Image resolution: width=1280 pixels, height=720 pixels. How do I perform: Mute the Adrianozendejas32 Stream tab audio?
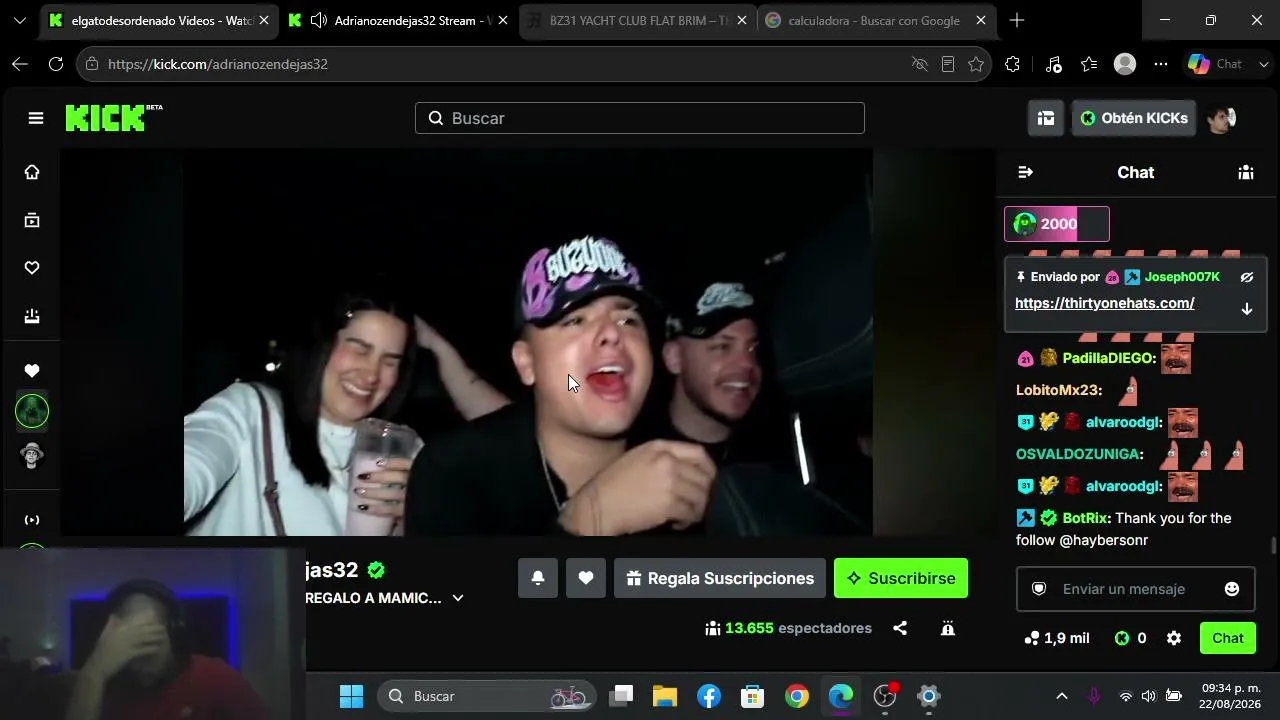pyautogui.click(x=318, y=20)
